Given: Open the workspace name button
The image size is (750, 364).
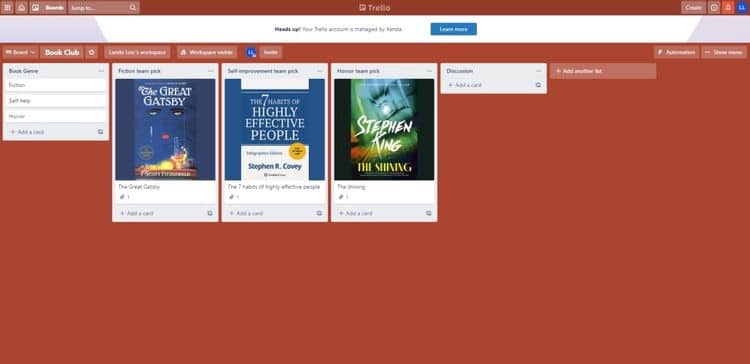Looking at the screenshot, I should pos(137,53).
